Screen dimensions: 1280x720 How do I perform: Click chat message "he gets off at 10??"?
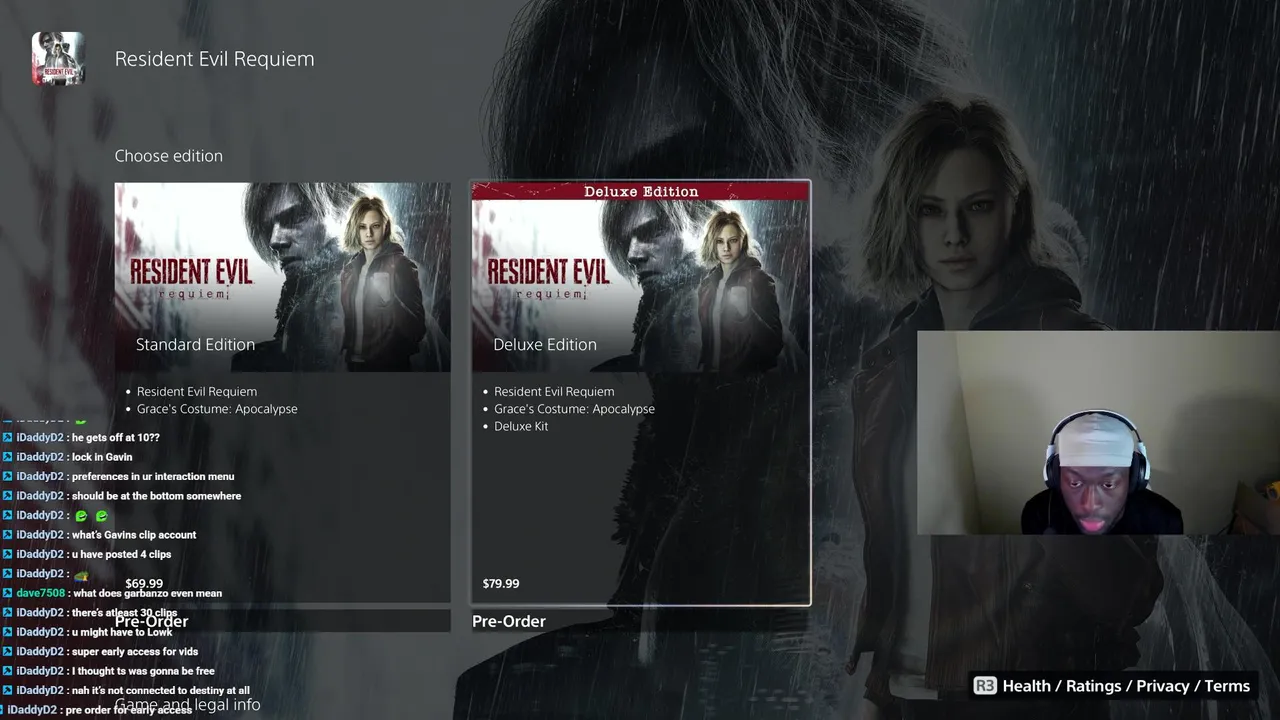pos(116,437)
